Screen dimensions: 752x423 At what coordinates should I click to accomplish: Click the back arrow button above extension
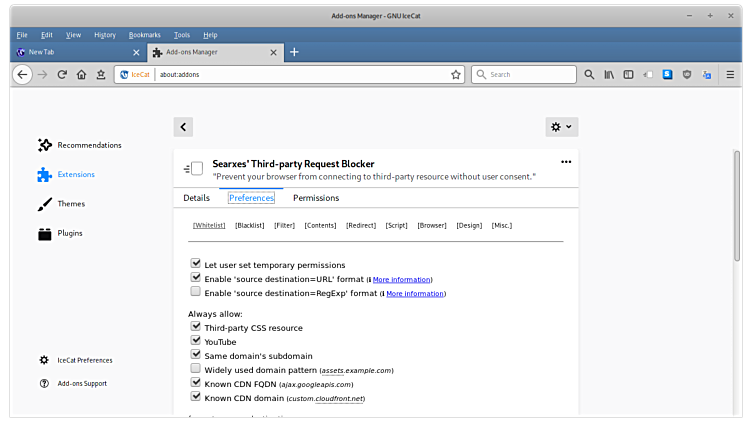tap(183, 127)
